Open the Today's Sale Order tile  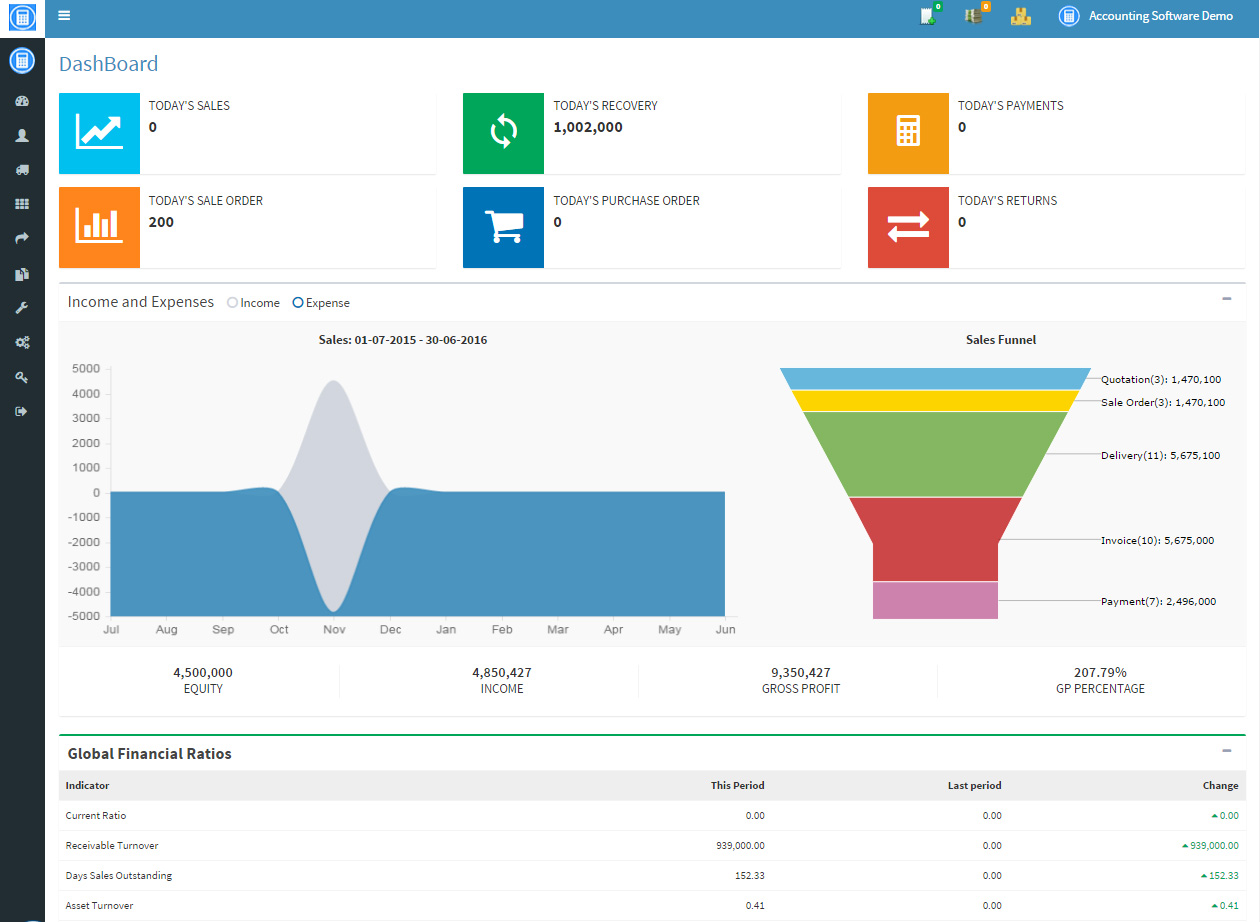pyautogui.click(x=247, y=228)
